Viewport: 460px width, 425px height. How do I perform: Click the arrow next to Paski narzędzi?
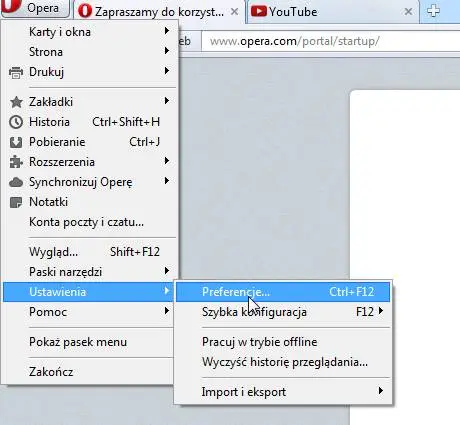point(167,271)
